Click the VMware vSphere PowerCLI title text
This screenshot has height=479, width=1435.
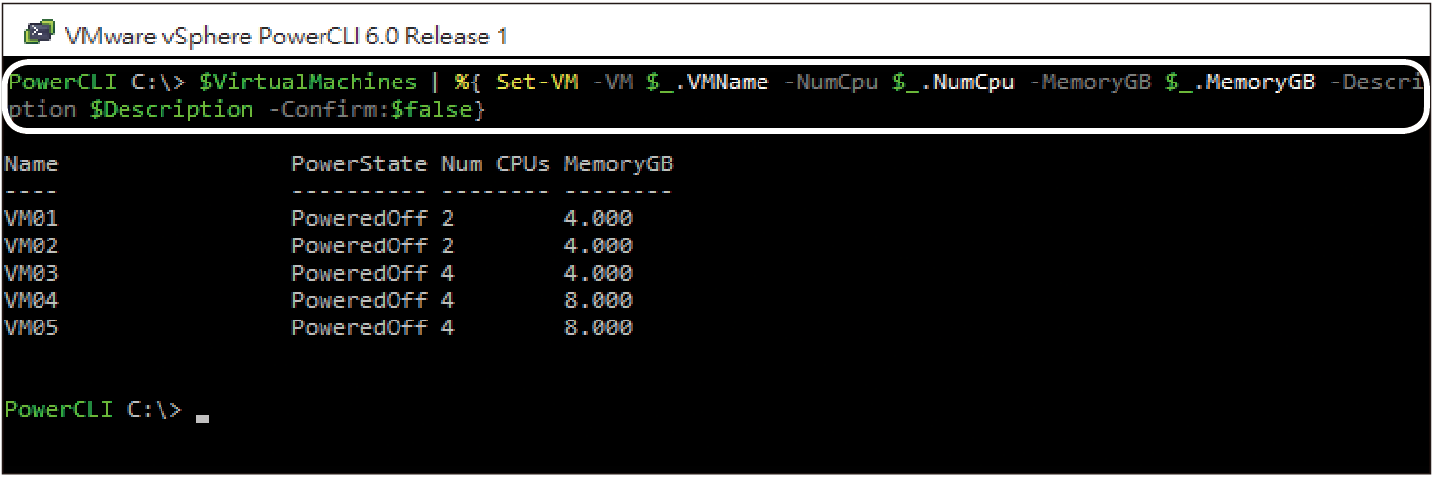click(286, 36)
